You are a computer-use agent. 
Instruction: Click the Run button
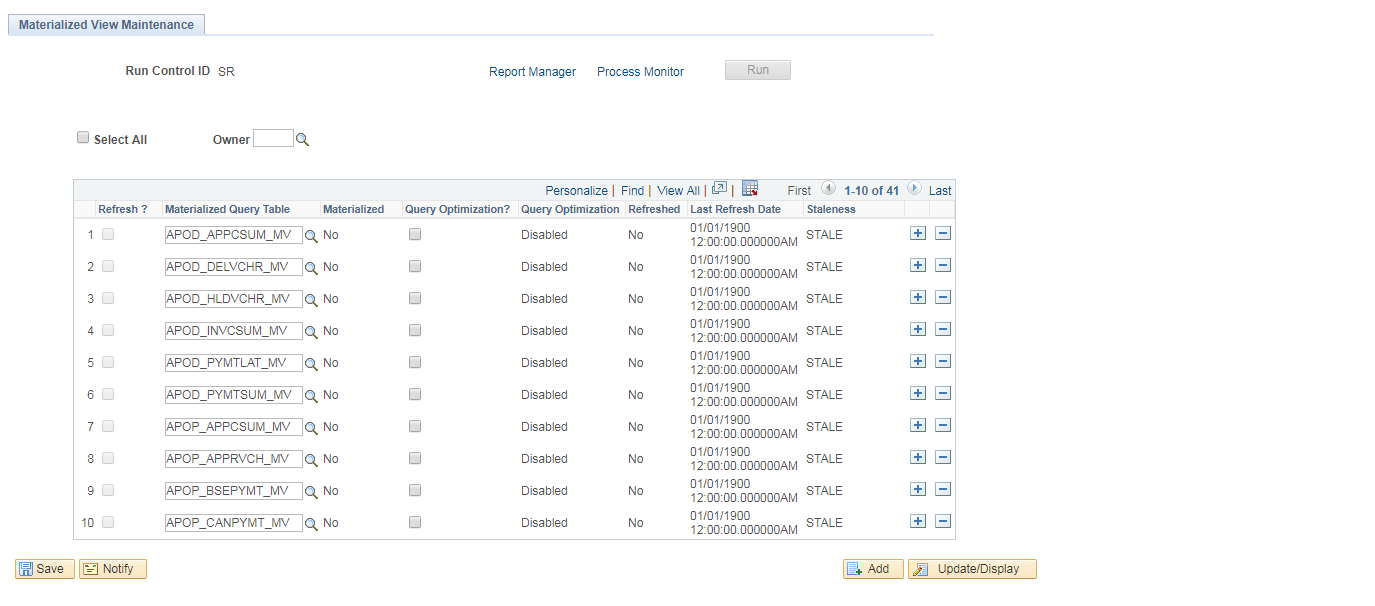(x=758, y=70)
